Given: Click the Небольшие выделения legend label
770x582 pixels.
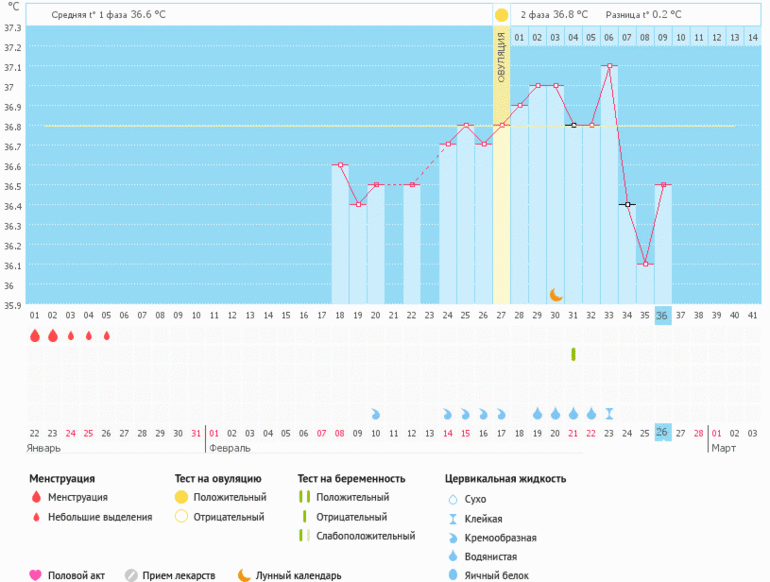Looking at the screenshot, I should pyautogui.click(x=100, y=517).
